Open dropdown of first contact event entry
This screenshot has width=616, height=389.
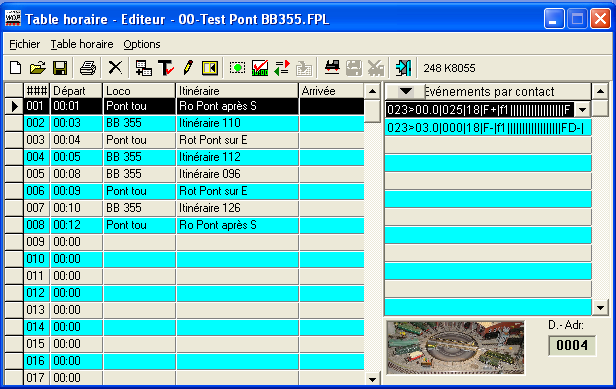point(583,110)
